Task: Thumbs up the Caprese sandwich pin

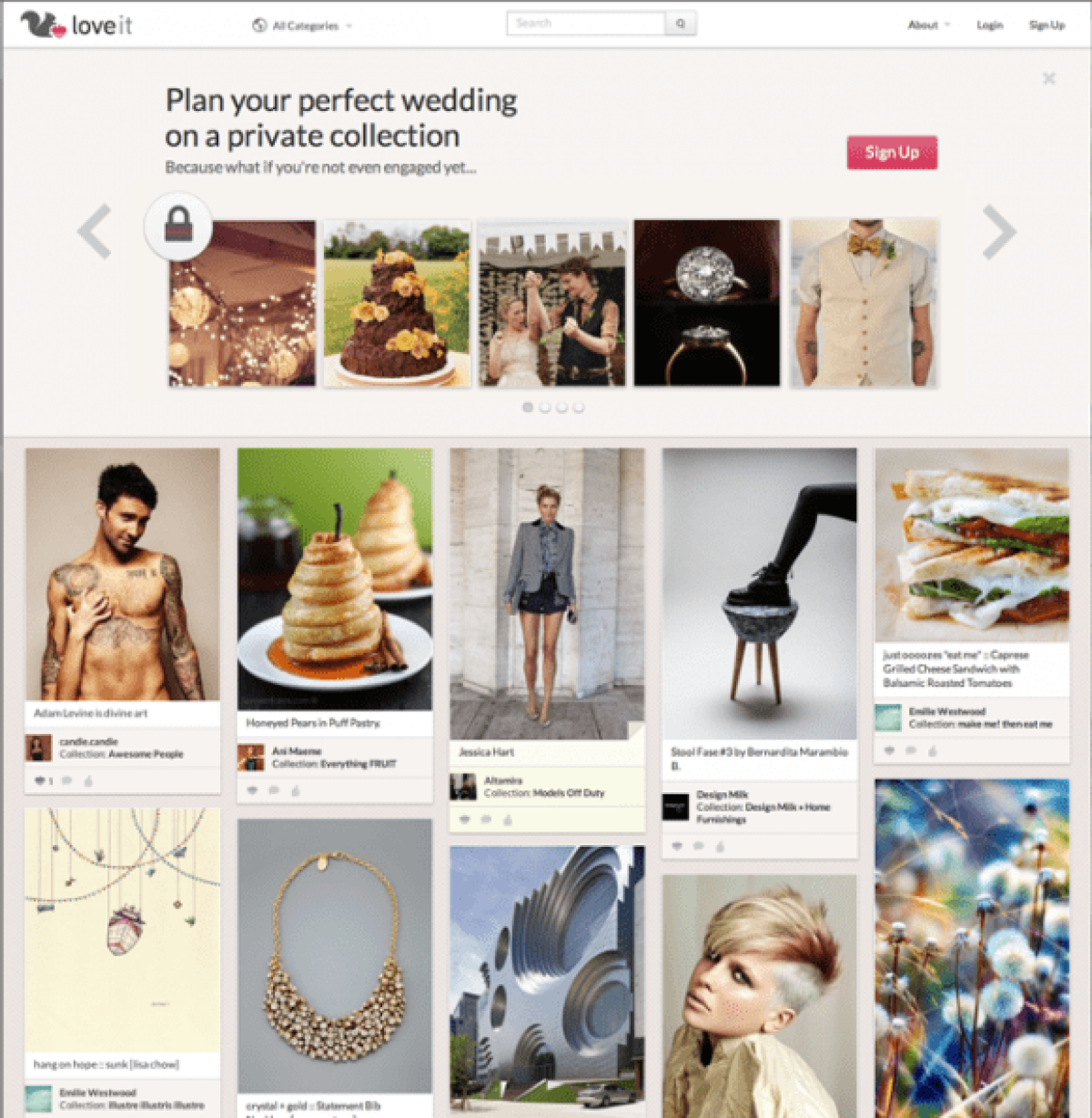Action: point(932,750)
